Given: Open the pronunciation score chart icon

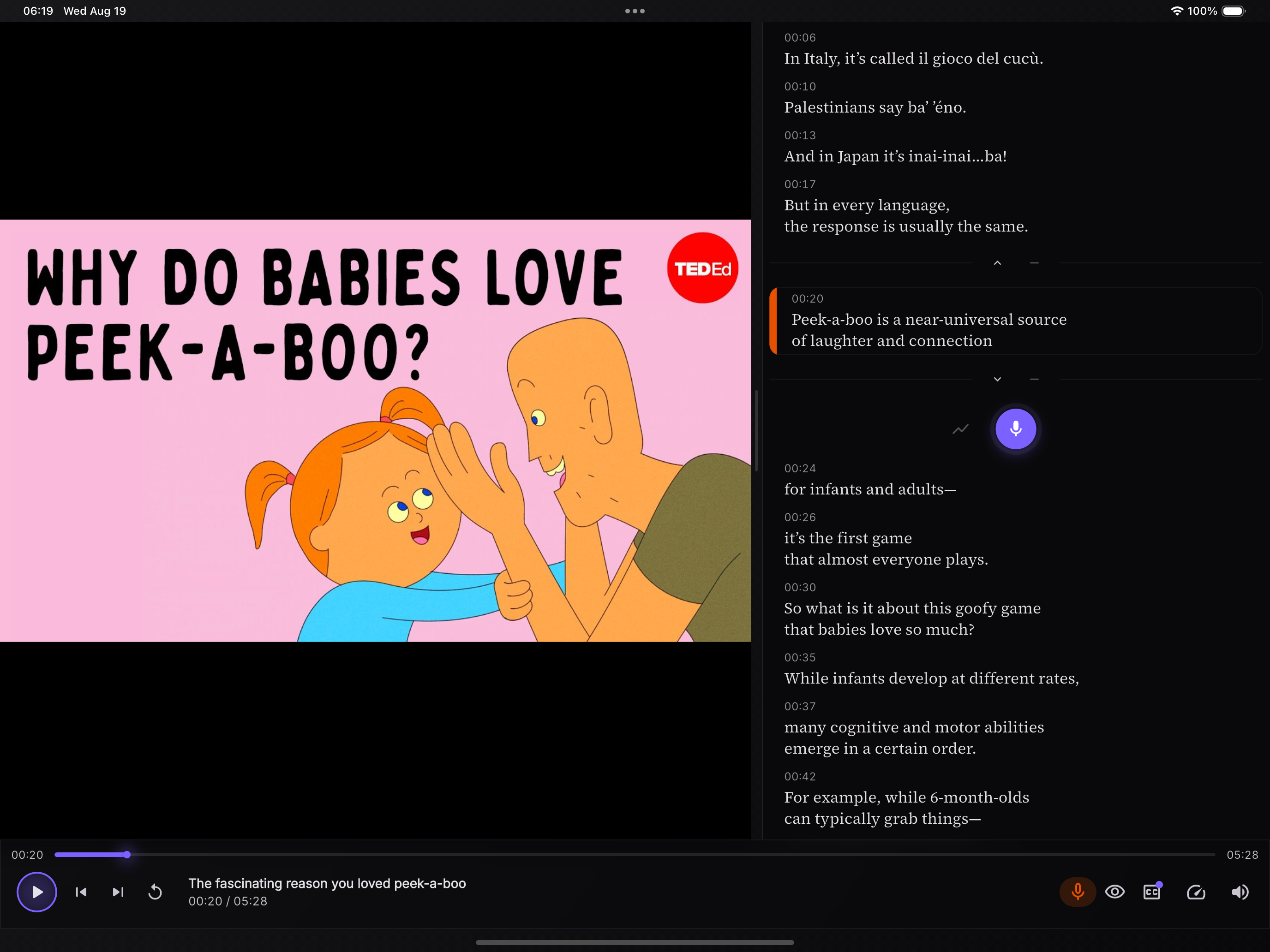Looking at the screenshot, I should [960, 428].
